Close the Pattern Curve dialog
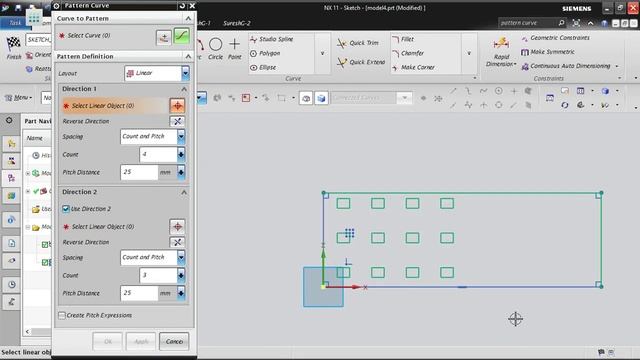Screen dimensions: 640x360 192,6
